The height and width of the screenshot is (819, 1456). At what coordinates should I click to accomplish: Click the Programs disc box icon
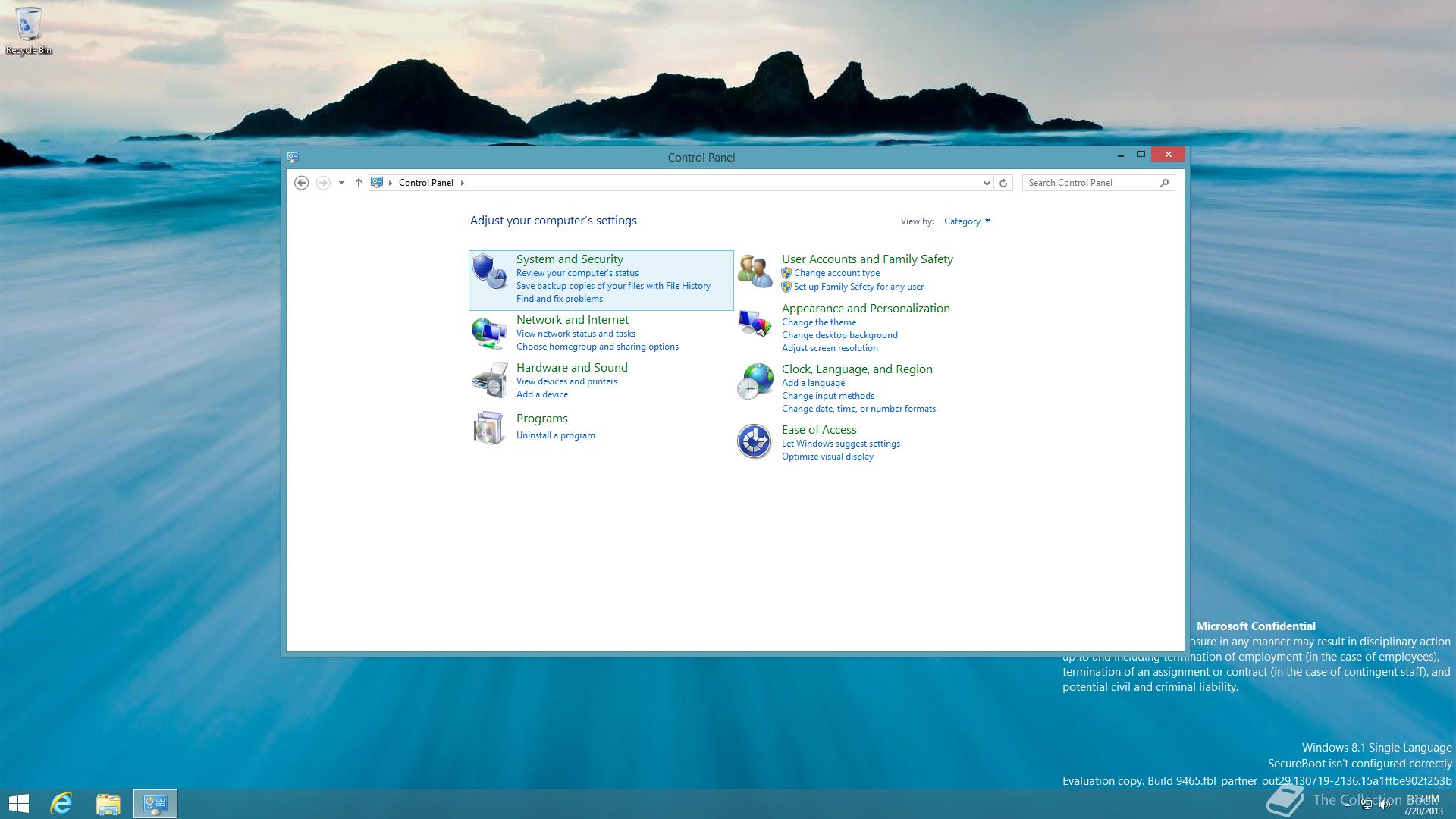click(x=488, y=428)
